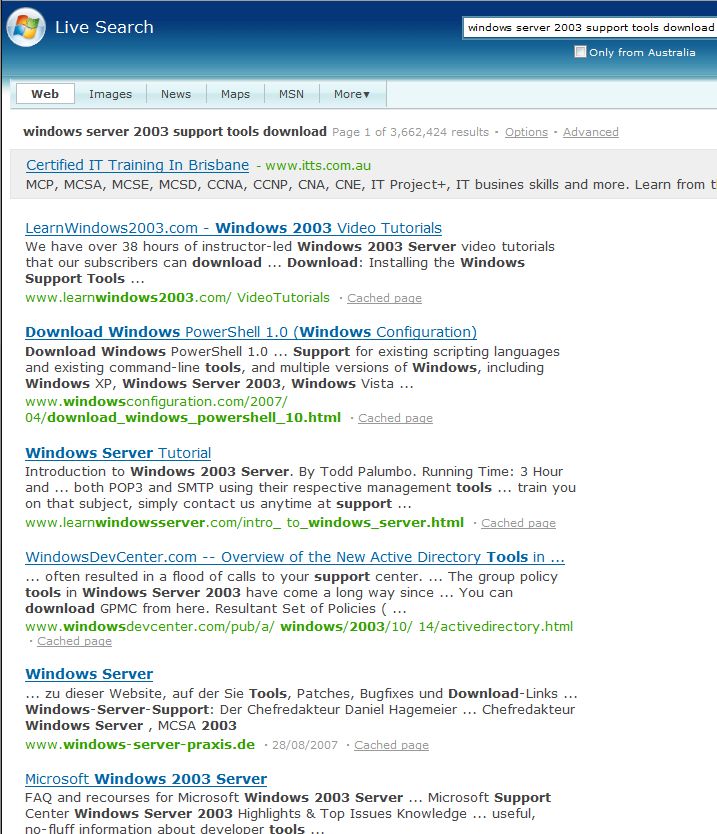
Task: Expand the More dropdown menu
Action: (x=352, y=94)
